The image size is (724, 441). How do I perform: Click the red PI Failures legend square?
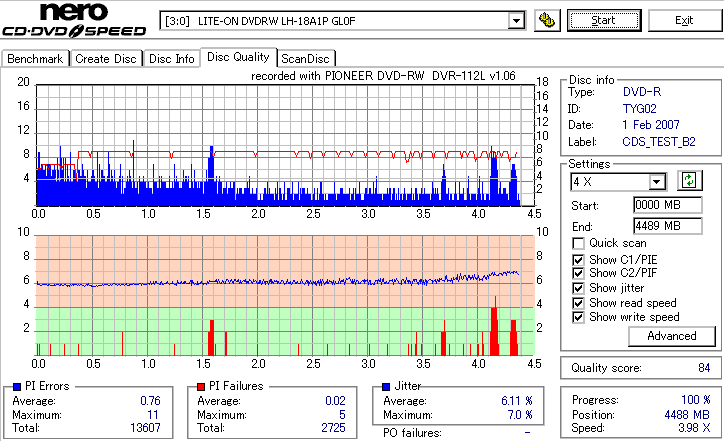201,387
